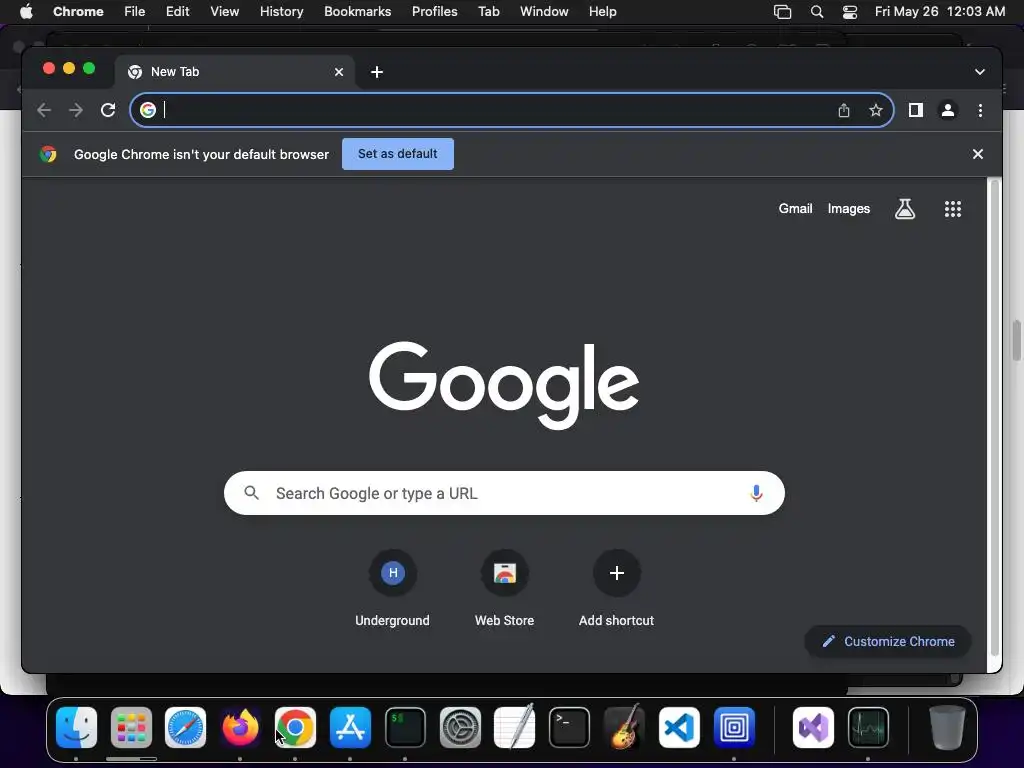Open the Profiles menu
The image size is (1024, 768).
[x=435, y=12]
